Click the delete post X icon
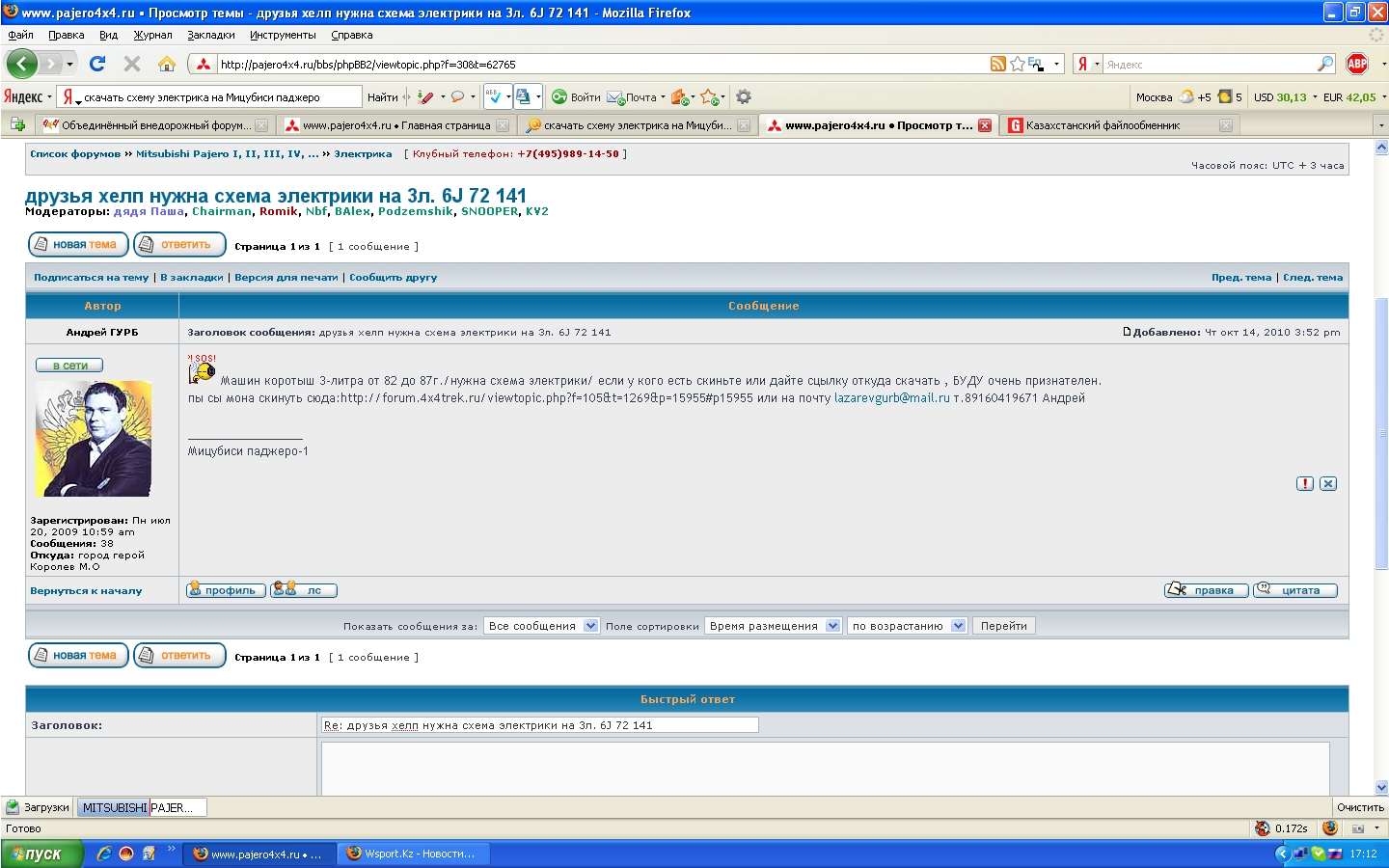 click(1328, 483)
